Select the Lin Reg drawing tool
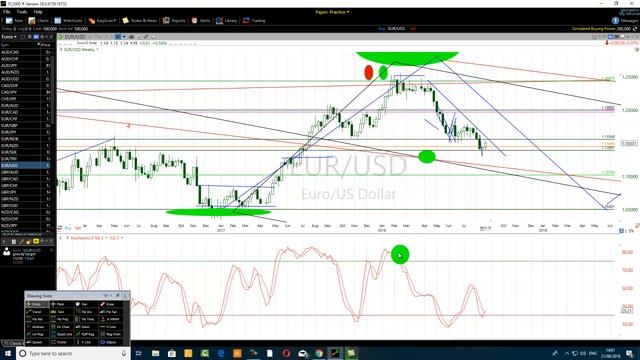 [x=37, y=334]
